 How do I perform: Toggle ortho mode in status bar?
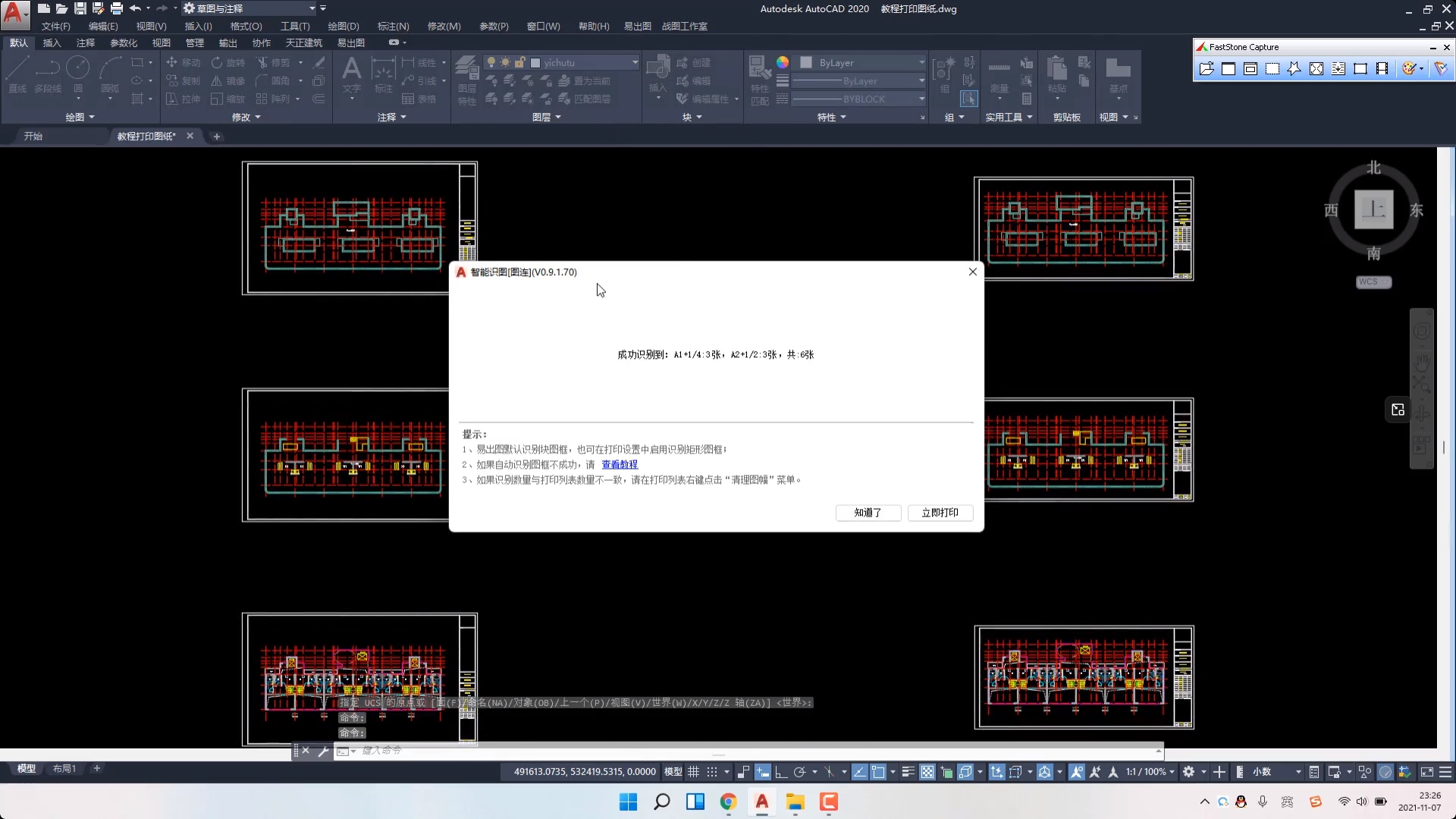click(x=781, y=772)
